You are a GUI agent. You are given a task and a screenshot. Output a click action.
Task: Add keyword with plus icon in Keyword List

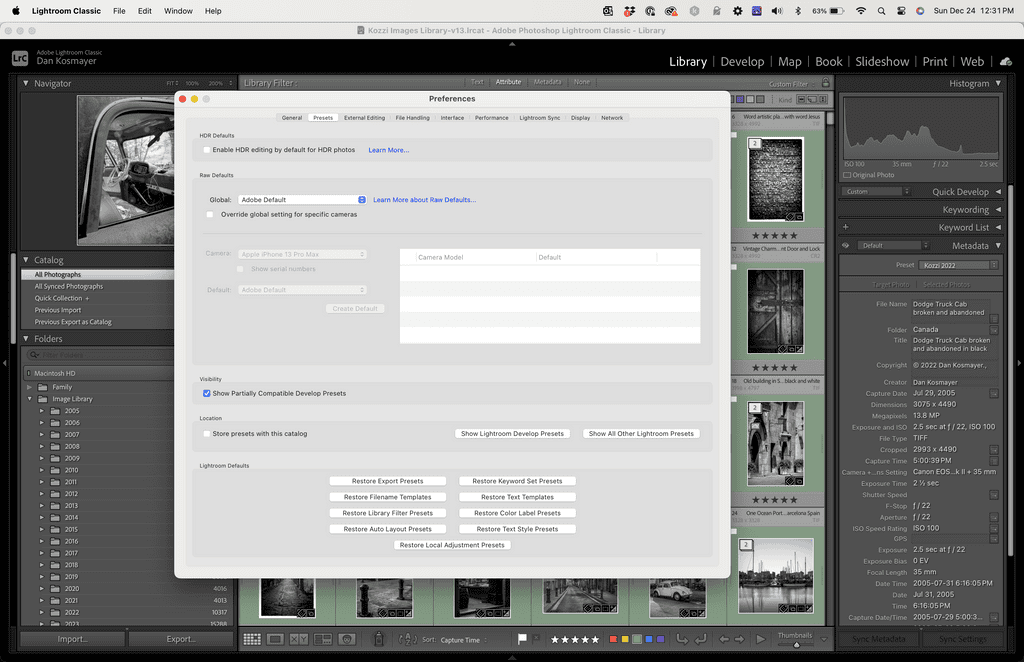coord(846,227)
